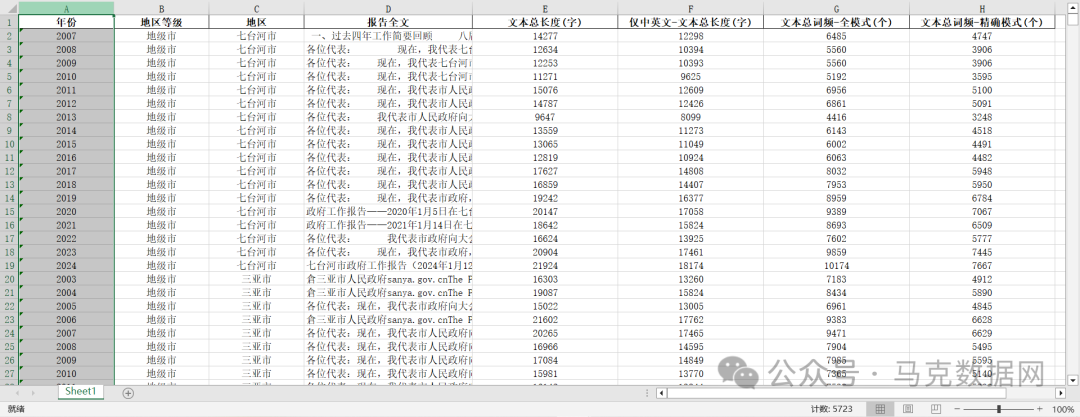Viewport: 1080px width, 417px height.
Task: Select column E header
Action: (546, 8)
